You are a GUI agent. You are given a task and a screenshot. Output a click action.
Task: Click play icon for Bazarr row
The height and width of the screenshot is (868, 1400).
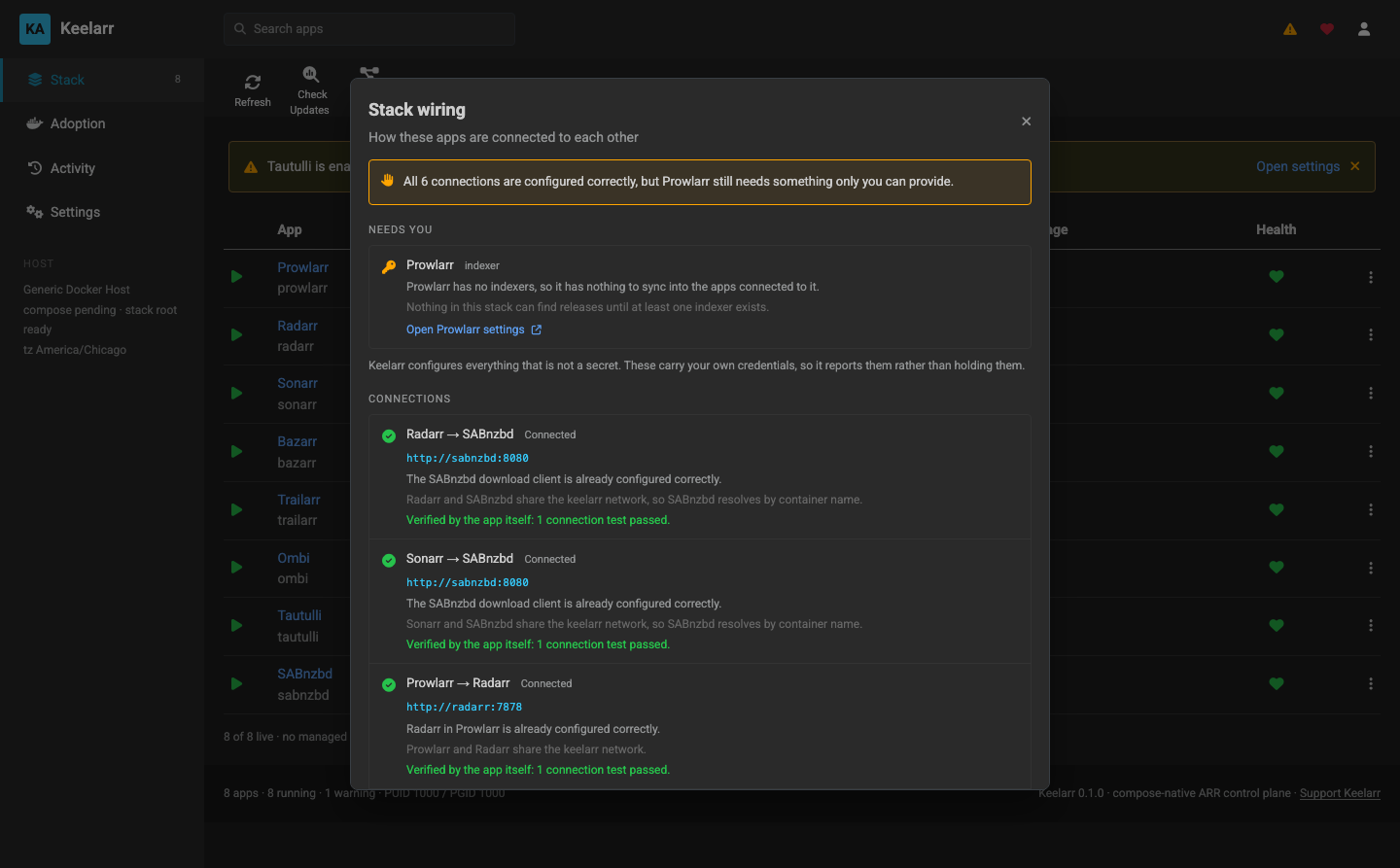(236, 452)
